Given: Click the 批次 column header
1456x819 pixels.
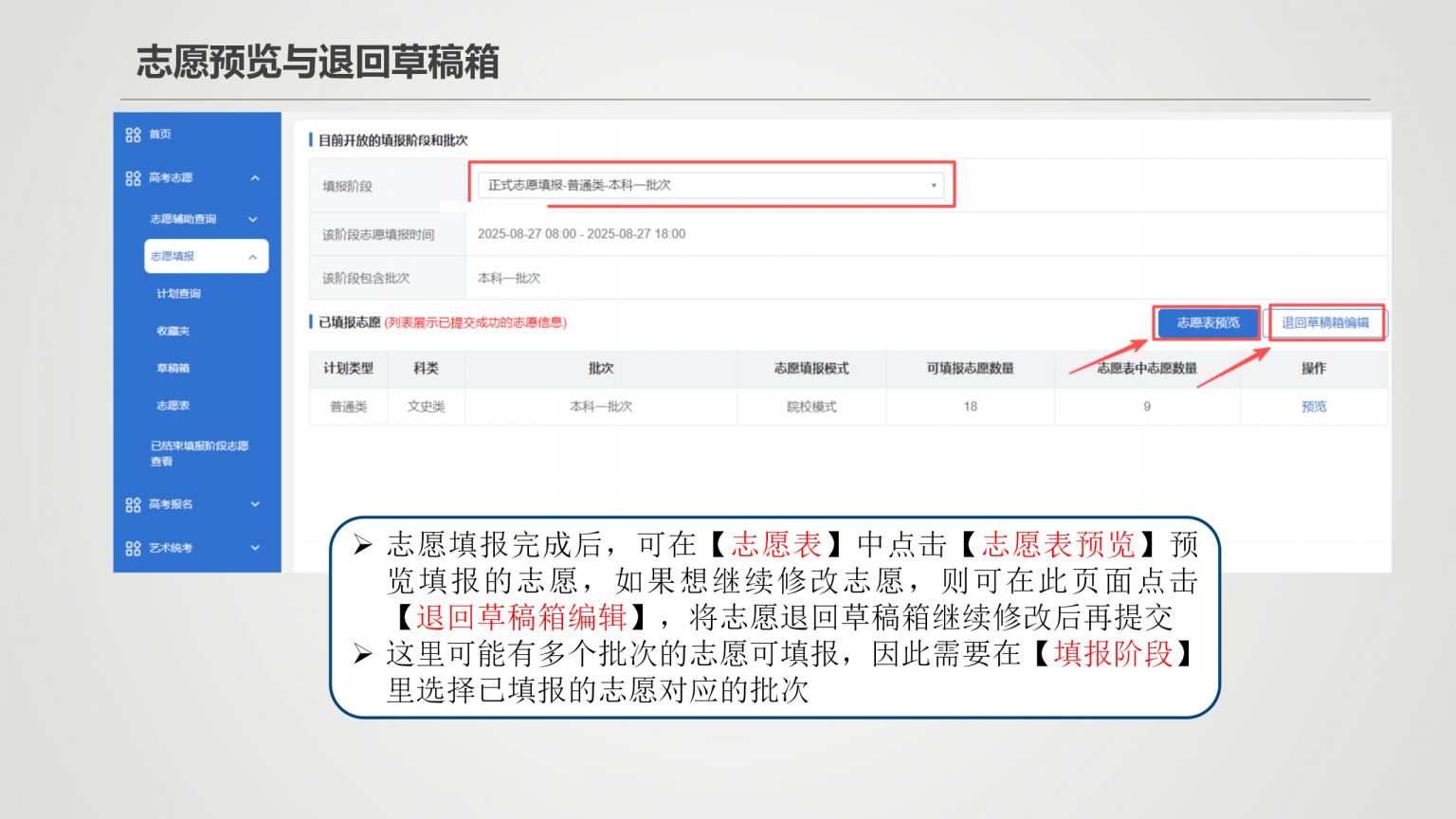Looking at the screenshot, I should [601, 369].
